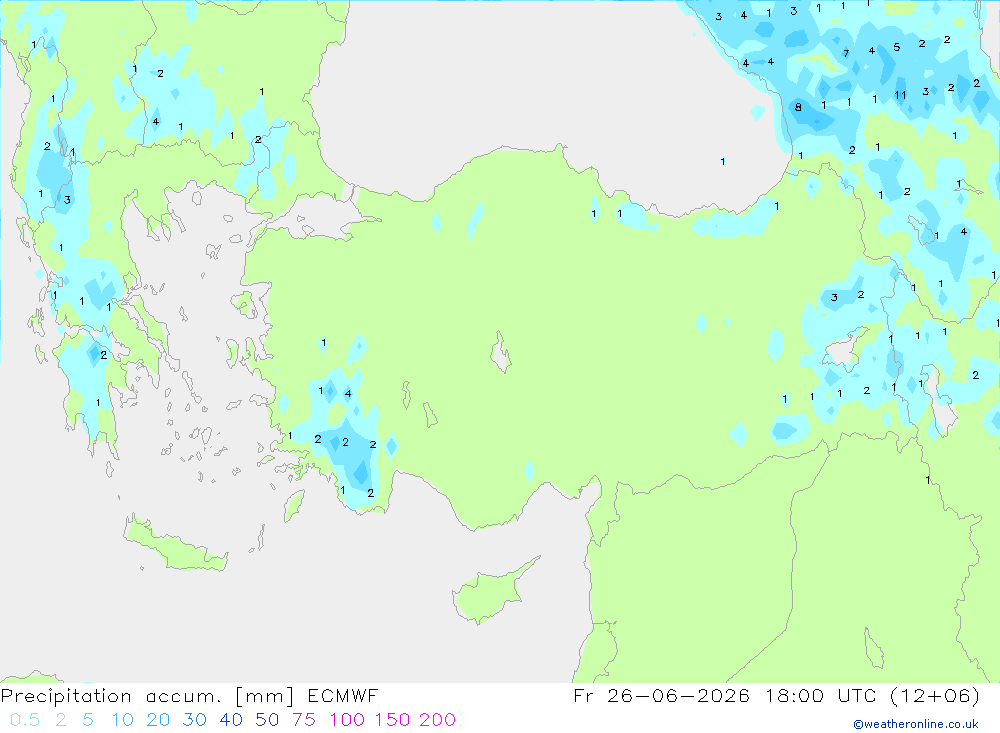The height and width of the screenshot is (733, 1000).
Task: Click the '18:00 UTC (12+06)' time text
Action: (x=872, y=696)
